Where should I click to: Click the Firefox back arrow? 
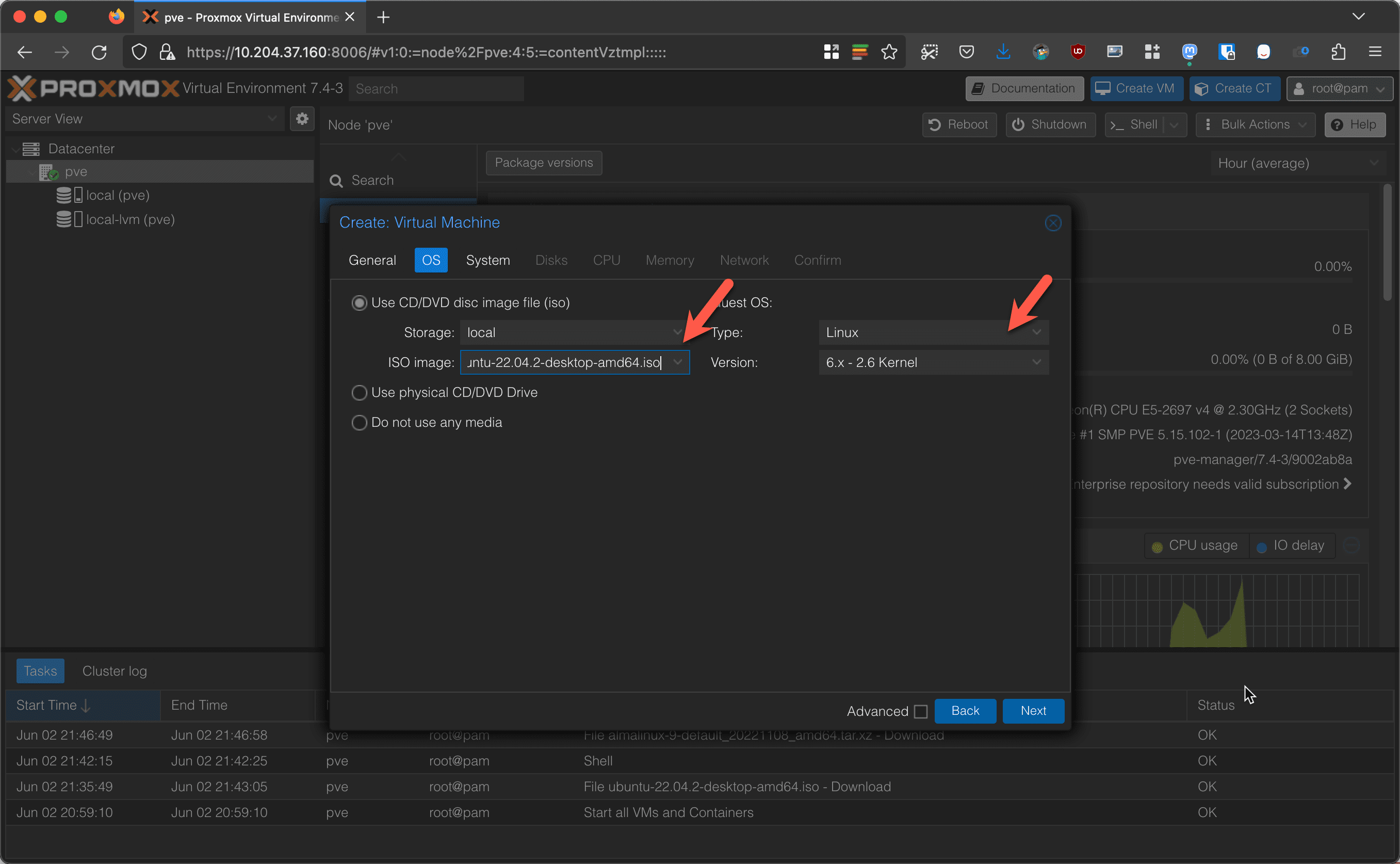(25, 53)
